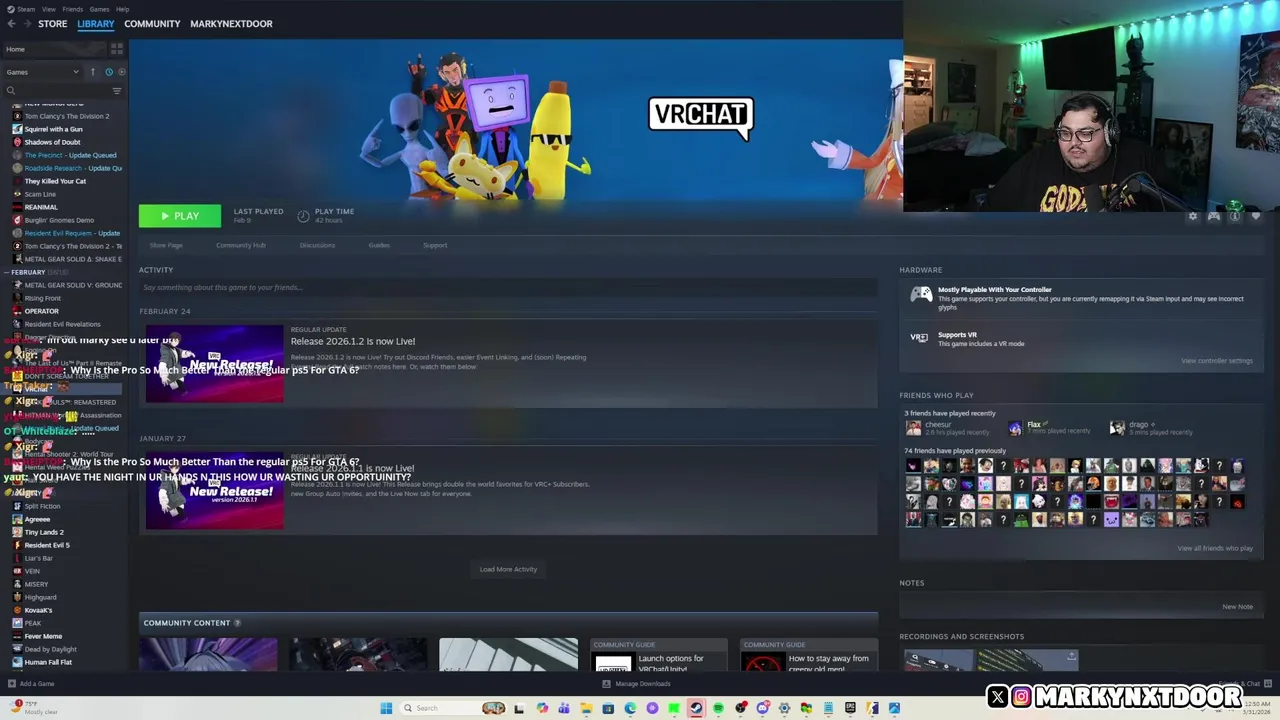Open the Store Page link
This screenshot has height=720, width=1280.
[166, 245]
